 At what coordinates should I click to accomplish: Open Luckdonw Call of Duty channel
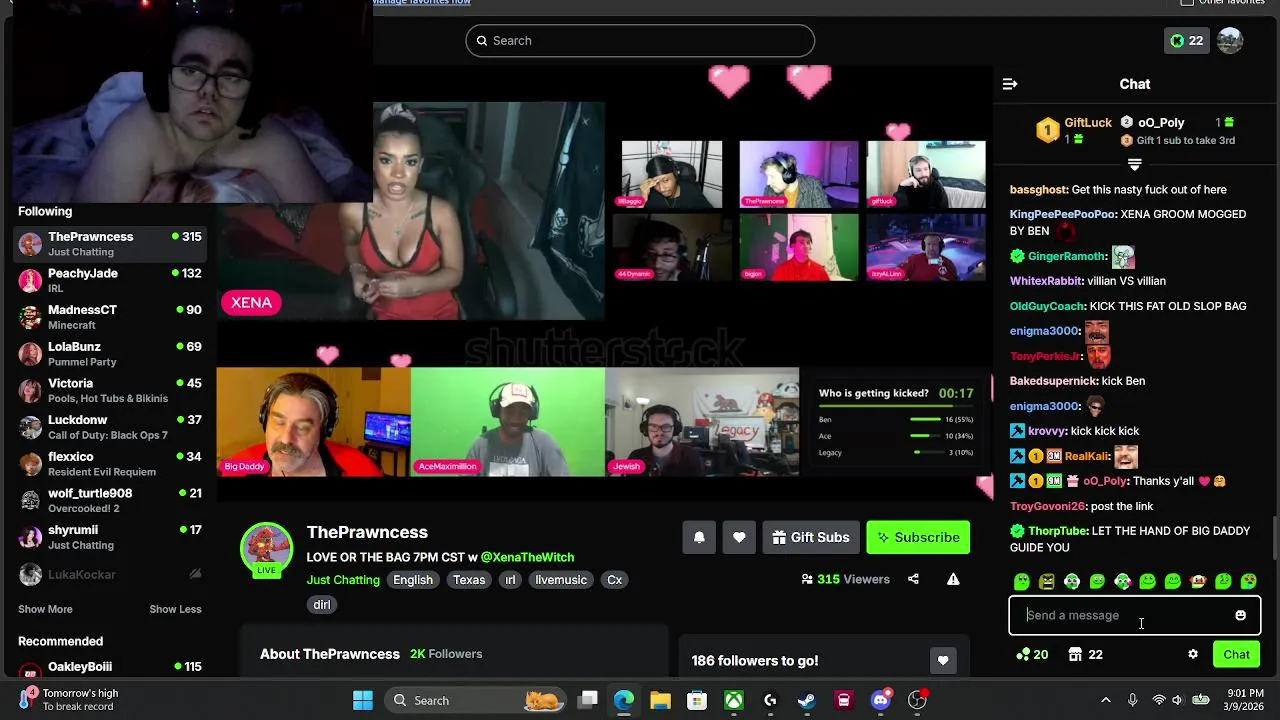click(110, 427)
